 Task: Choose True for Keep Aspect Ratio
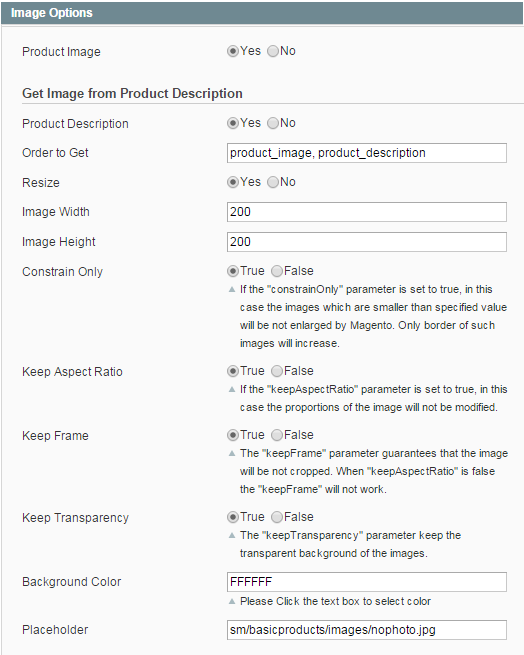pyautogui.click(x=232, y=371)
